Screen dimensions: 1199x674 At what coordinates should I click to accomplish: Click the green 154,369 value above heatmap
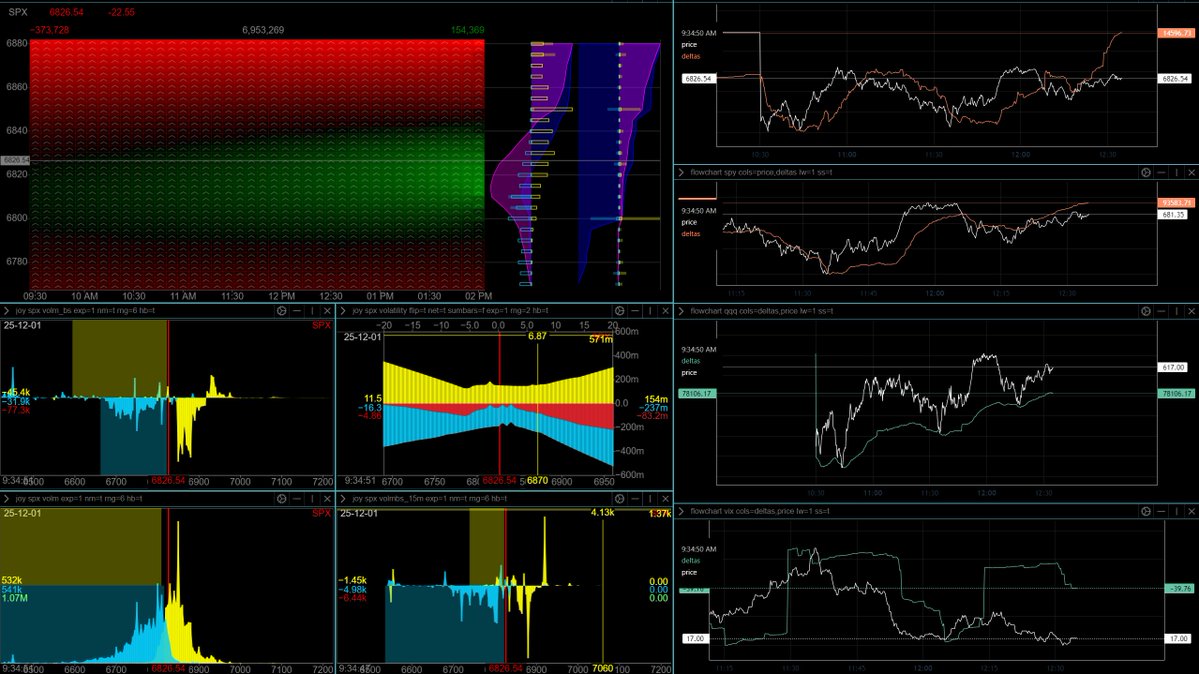(x=467, y=30)
